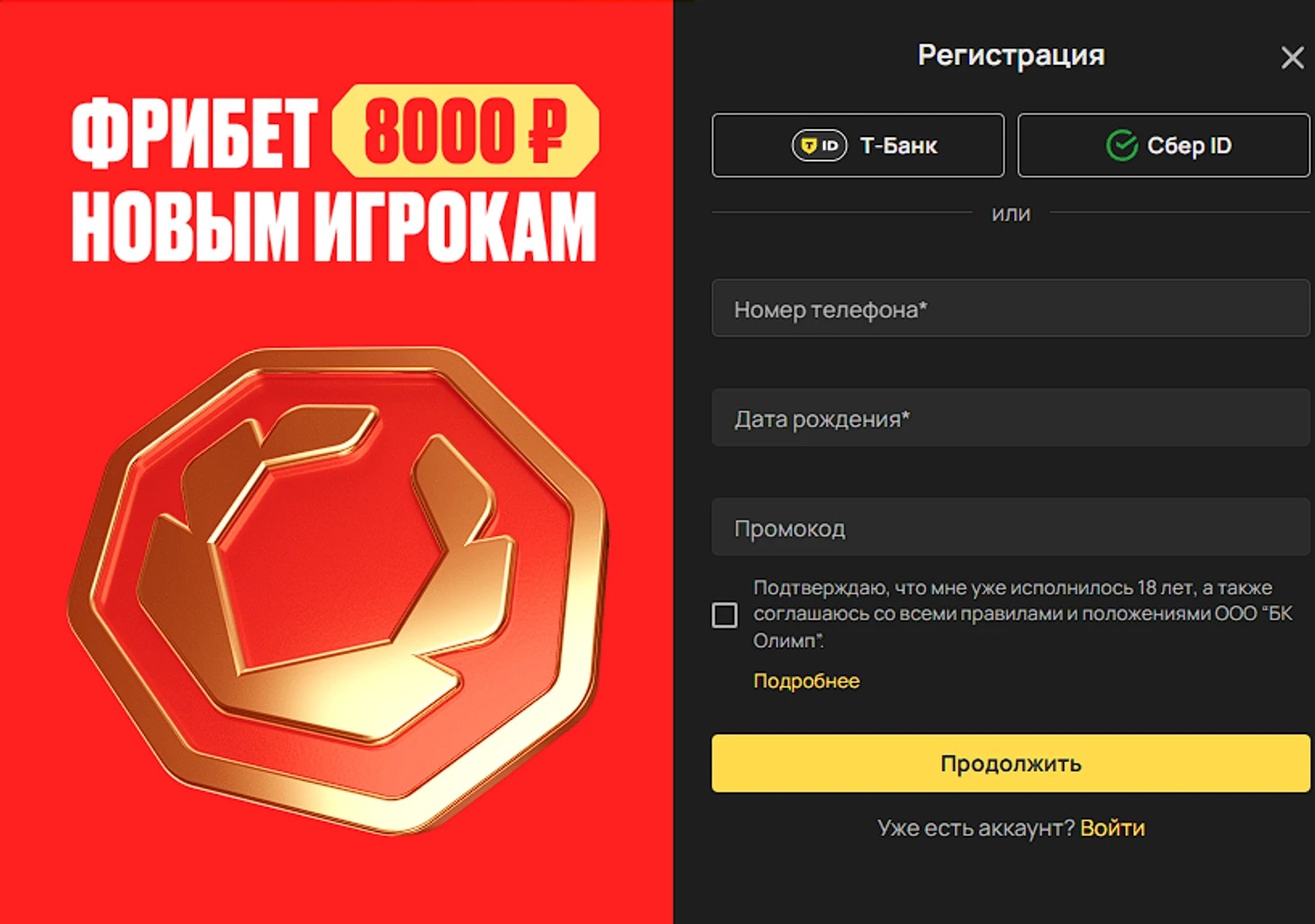The image size is (1315, 924).
Task: Open the Подробнее link
Action: [806, 681]
